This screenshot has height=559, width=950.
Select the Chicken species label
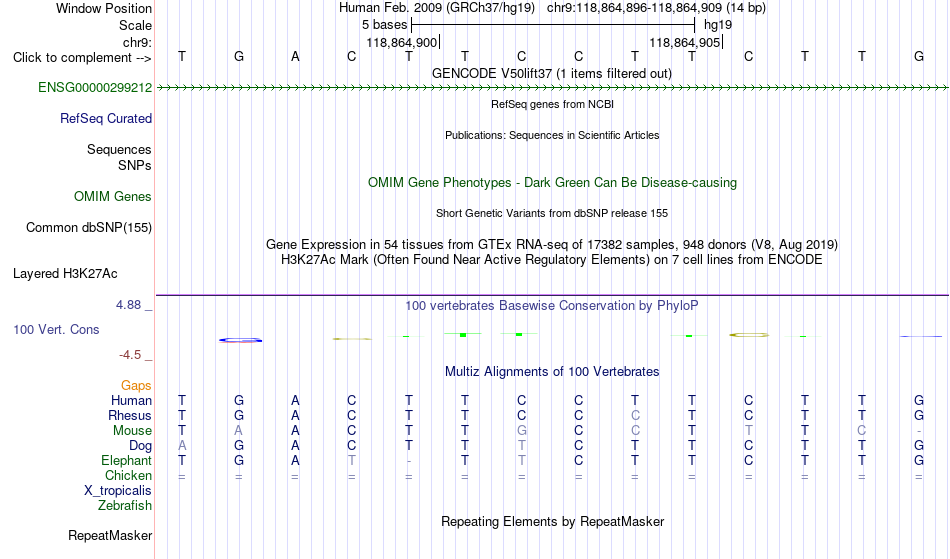(x=128, y=476)
